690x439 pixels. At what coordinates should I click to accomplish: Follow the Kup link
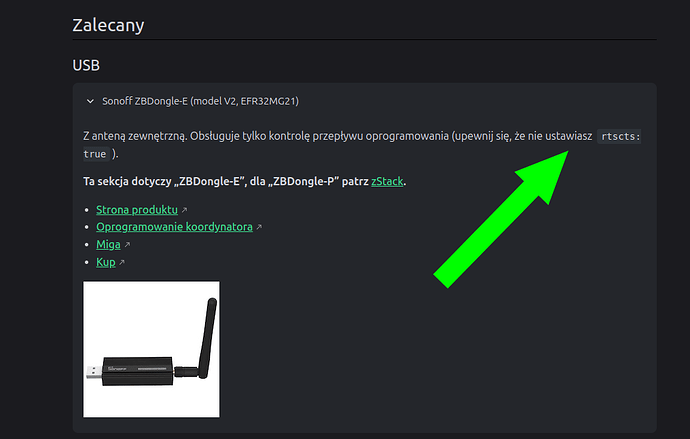(106, 262)
